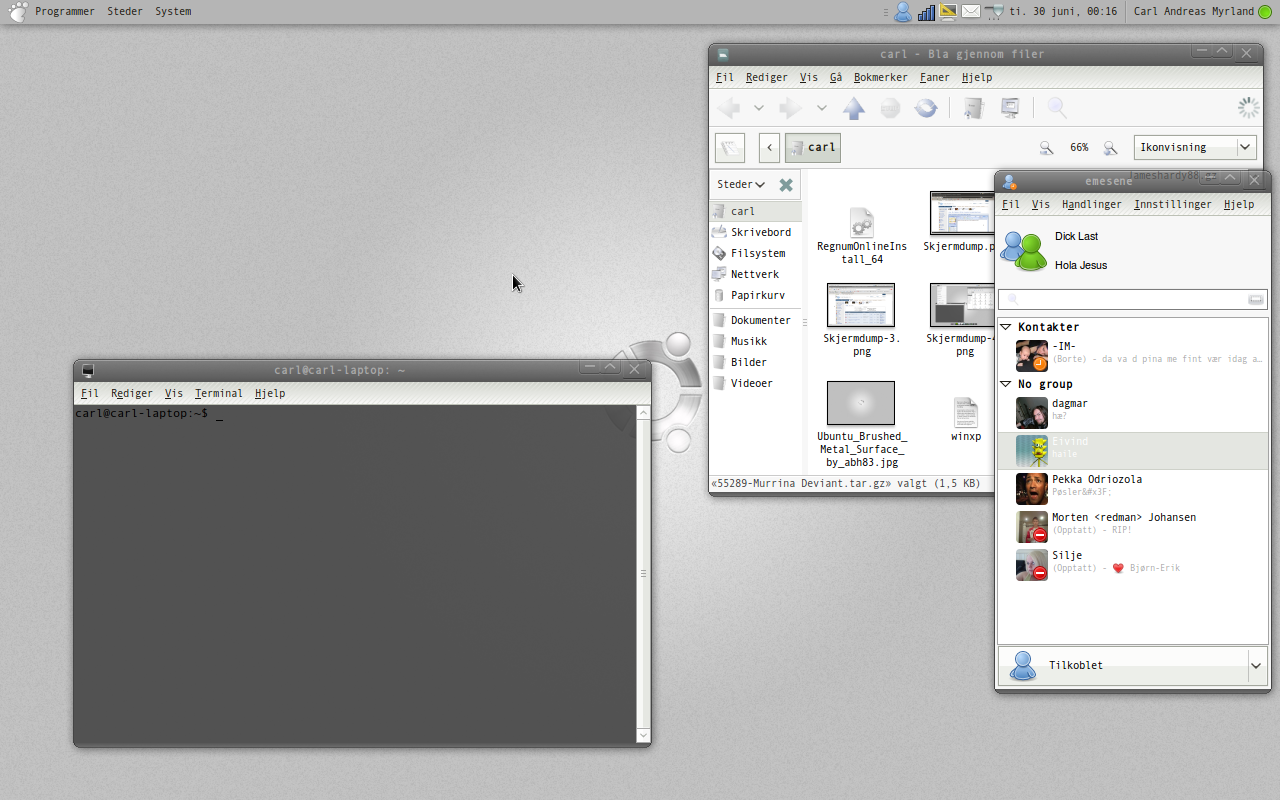Image resolution: width=1280 pixels, height=800 pixels.
Task: Select the Ubuntu_Brushed_Metal_Surface jpg thumbnail
Action: click(x=861, y=403)
